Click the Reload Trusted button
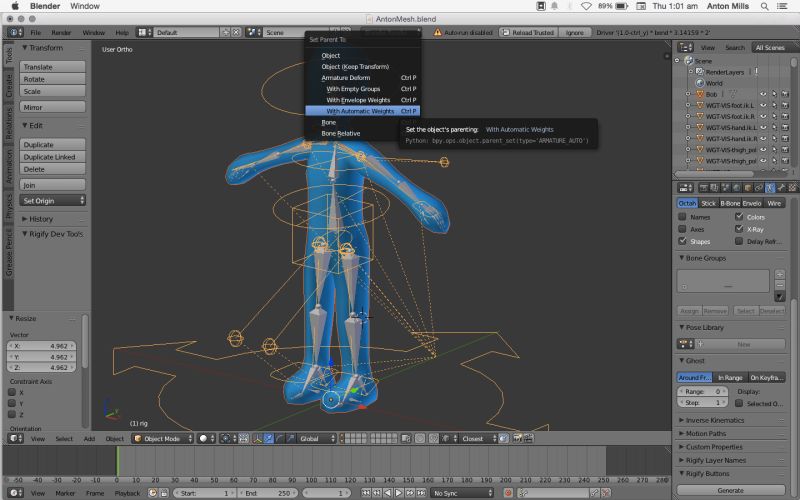The width and height of the screenshot is (800, 500). [x=528, y=32]
